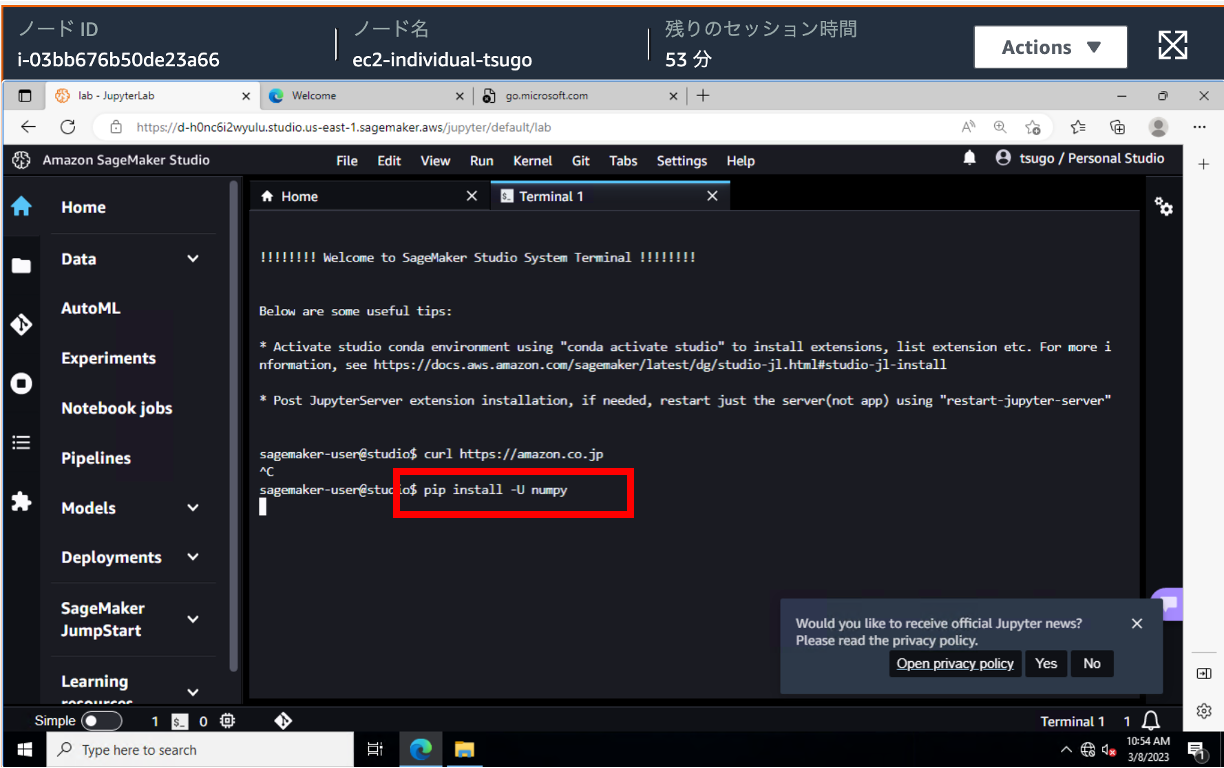
Task: Click the notification bell icon
Action: (968, 159)
